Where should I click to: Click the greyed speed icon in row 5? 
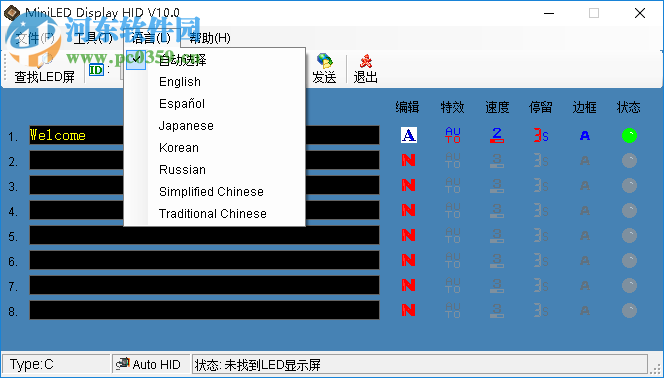point(497,235)
